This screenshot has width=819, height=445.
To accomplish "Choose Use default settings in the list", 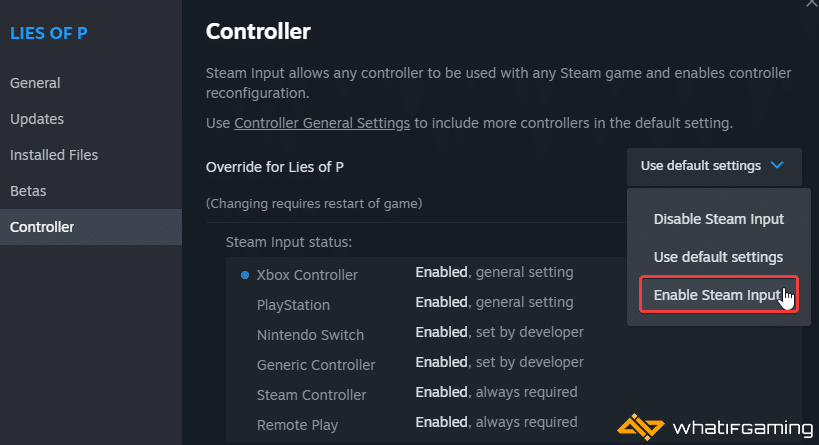I will click(x=718, y=257).
